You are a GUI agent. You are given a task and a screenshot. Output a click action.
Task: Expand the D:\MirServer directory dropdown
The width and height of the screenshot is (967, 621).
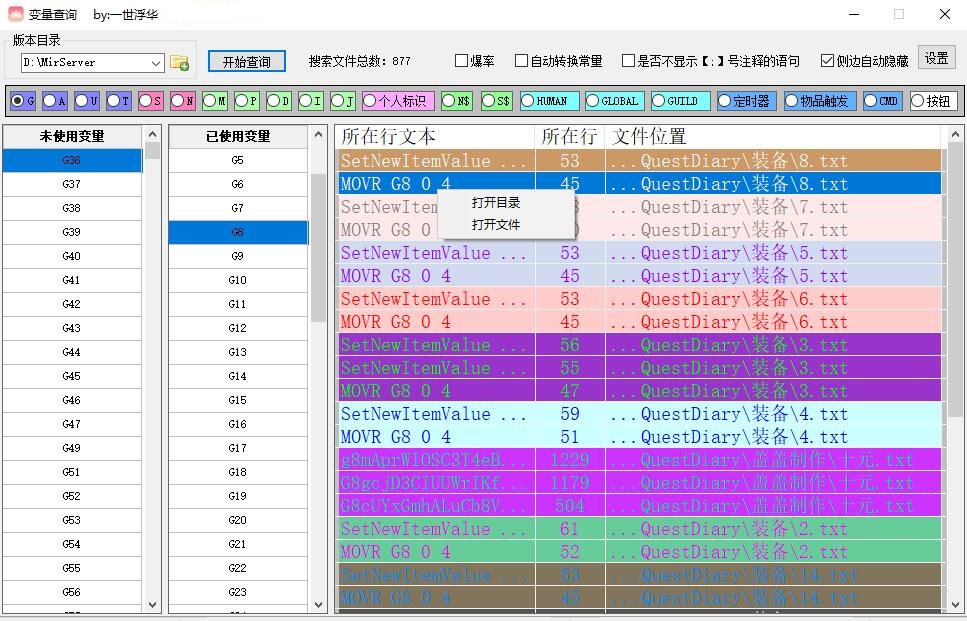click(x=156, y=63)
